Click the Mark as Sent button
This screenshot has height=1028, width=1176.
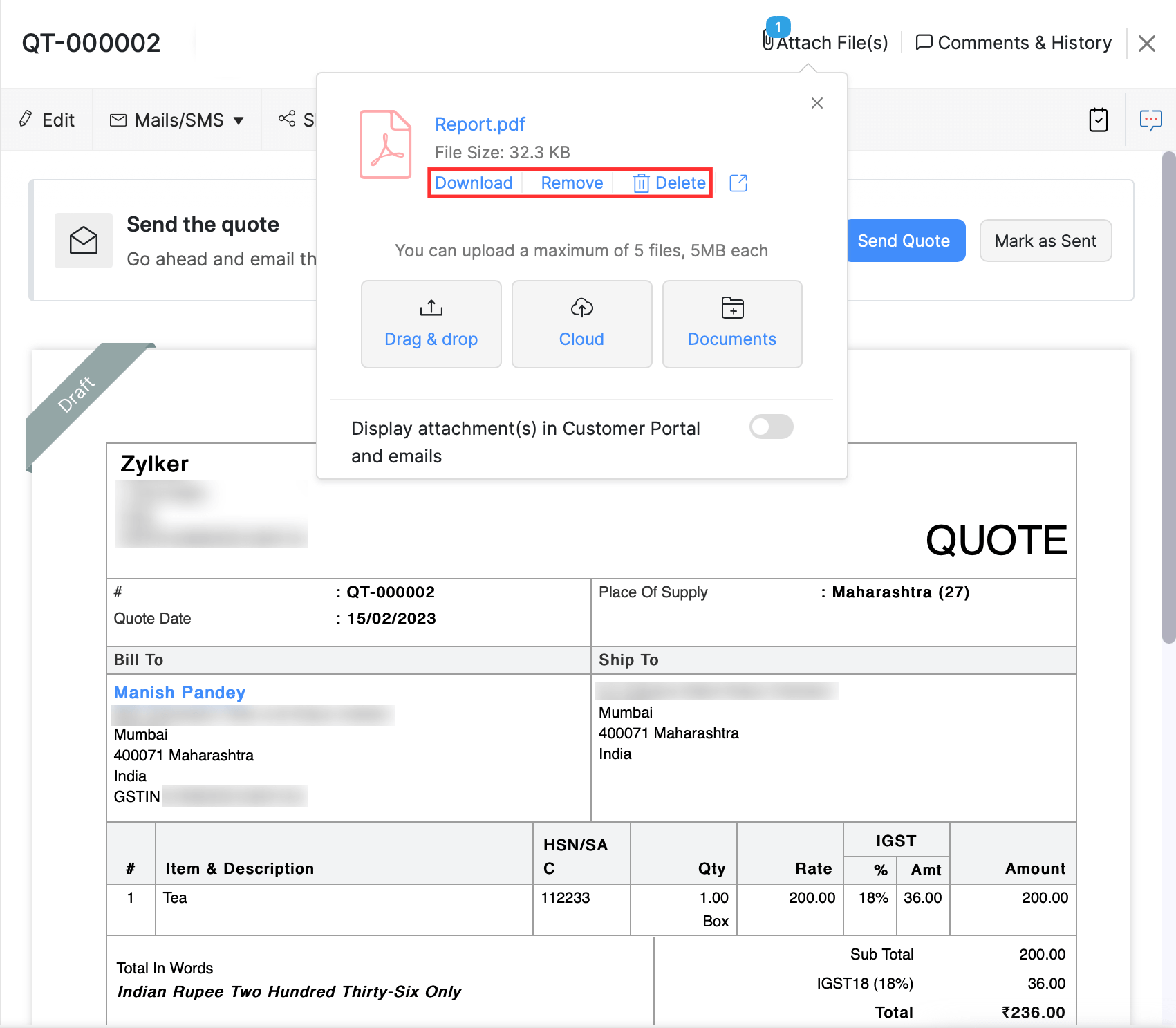(x=1045, y=241)
